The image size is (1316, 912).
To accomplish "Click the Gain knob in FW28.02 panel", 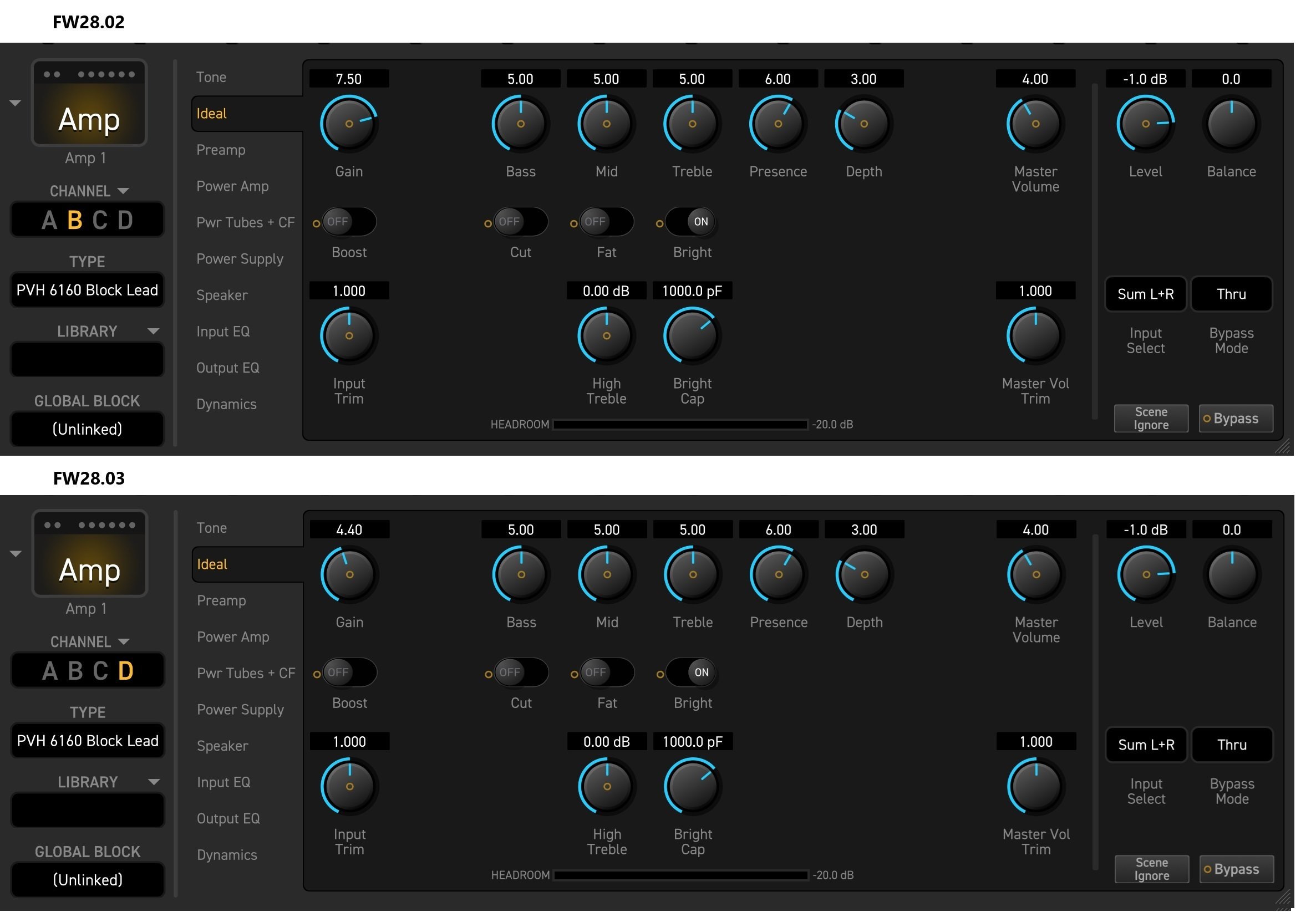I will pyautogui.click(x=349, y=124).
